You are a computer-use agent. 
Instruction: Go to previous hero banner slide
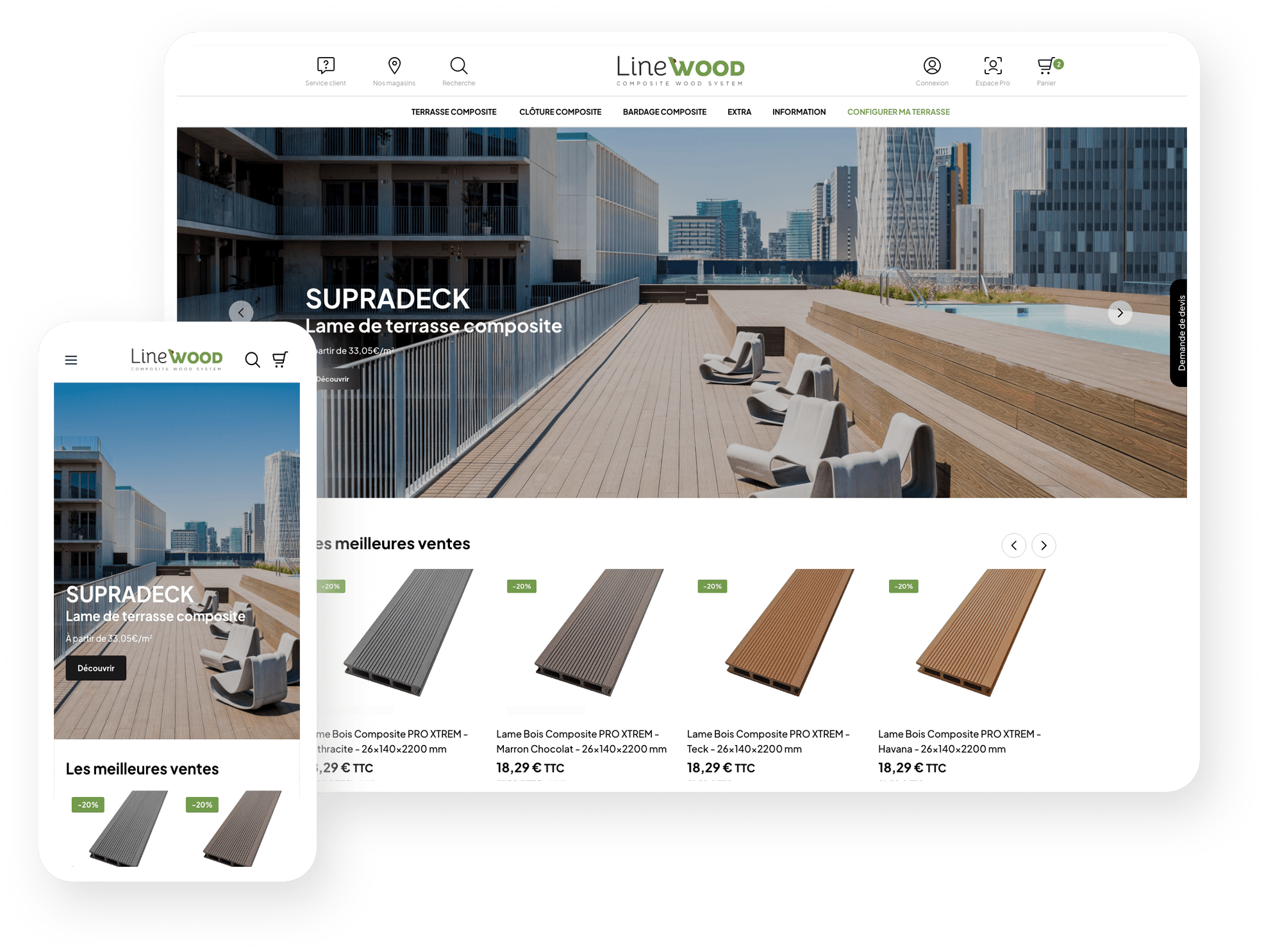click(241, 313)
